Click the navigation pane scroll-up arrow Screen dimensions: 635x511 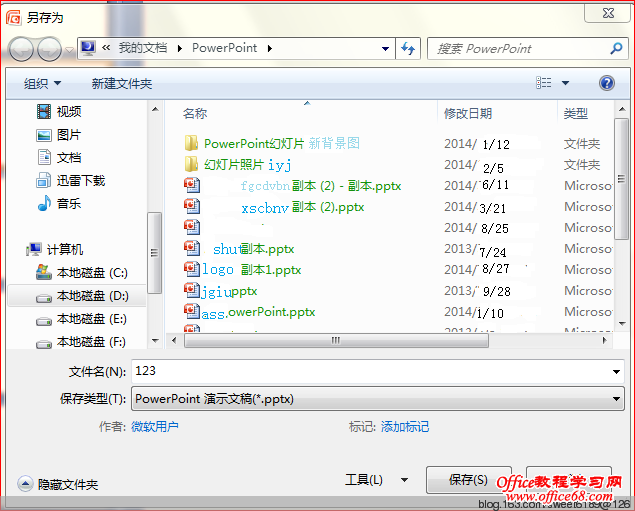(x=155, y=109)
